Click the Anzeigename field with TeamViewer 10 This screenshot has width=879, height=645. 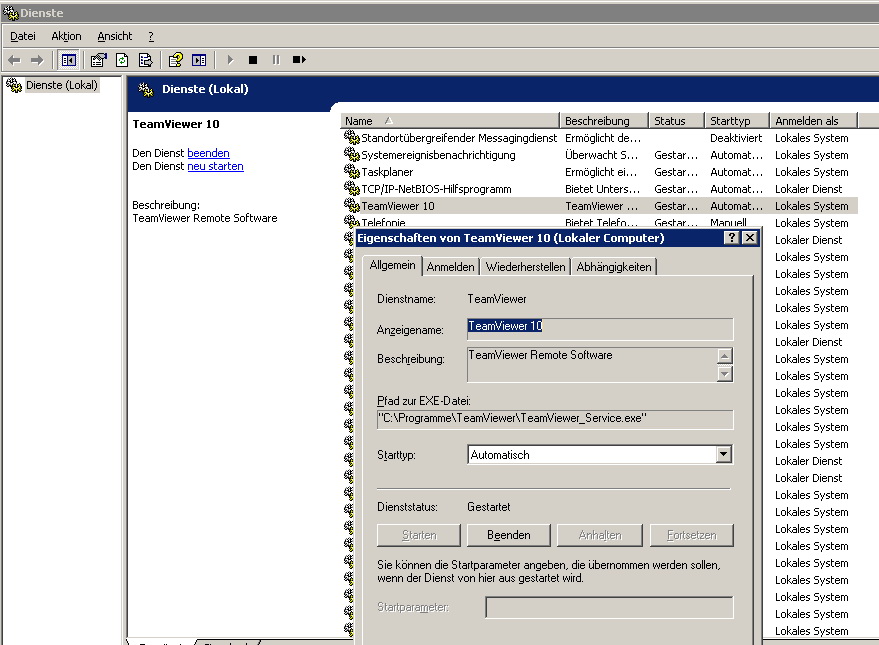click(x=600, y=329)
